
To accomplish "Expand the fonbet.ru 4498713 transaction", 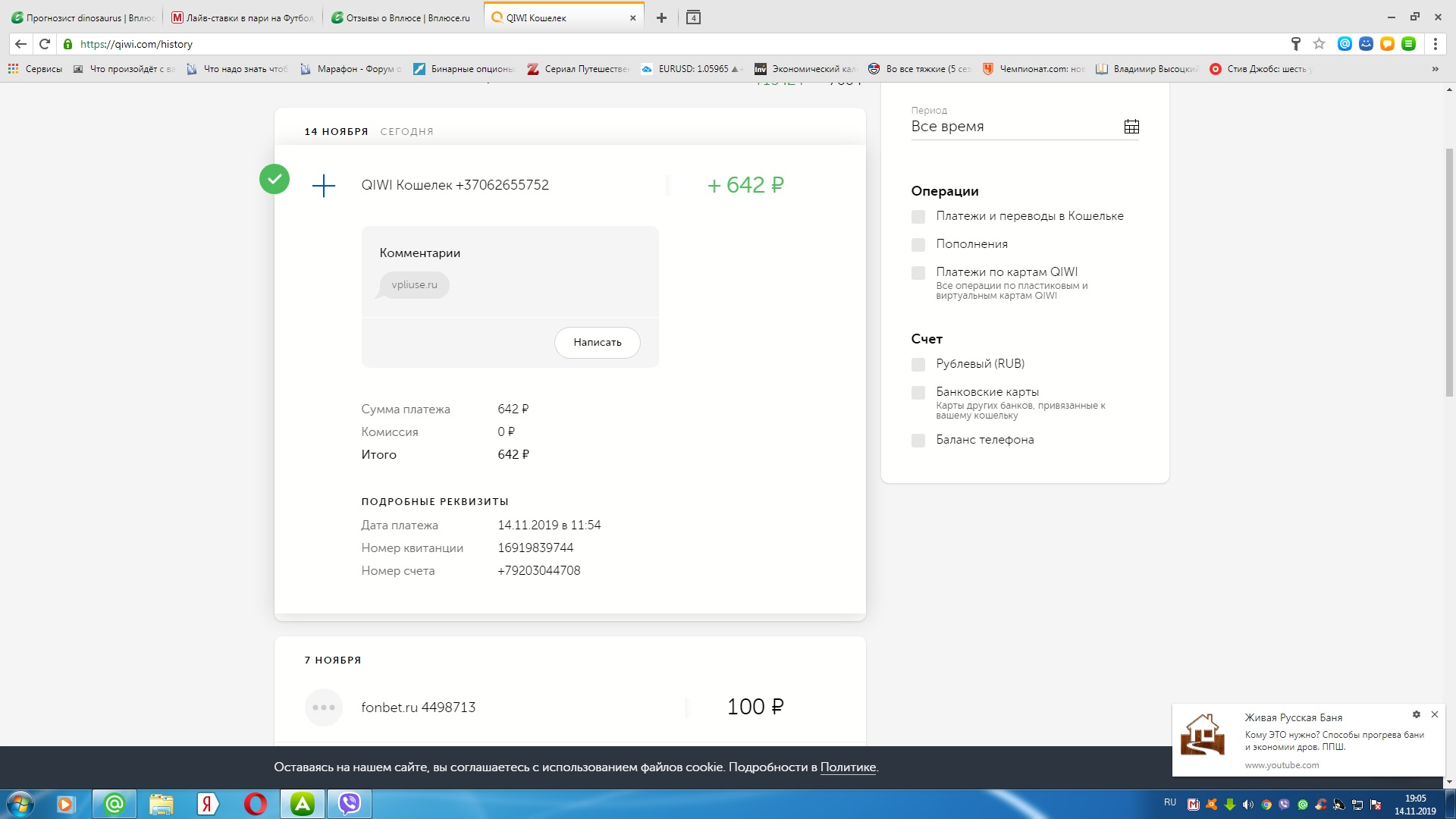I will (x=570, y=707).
